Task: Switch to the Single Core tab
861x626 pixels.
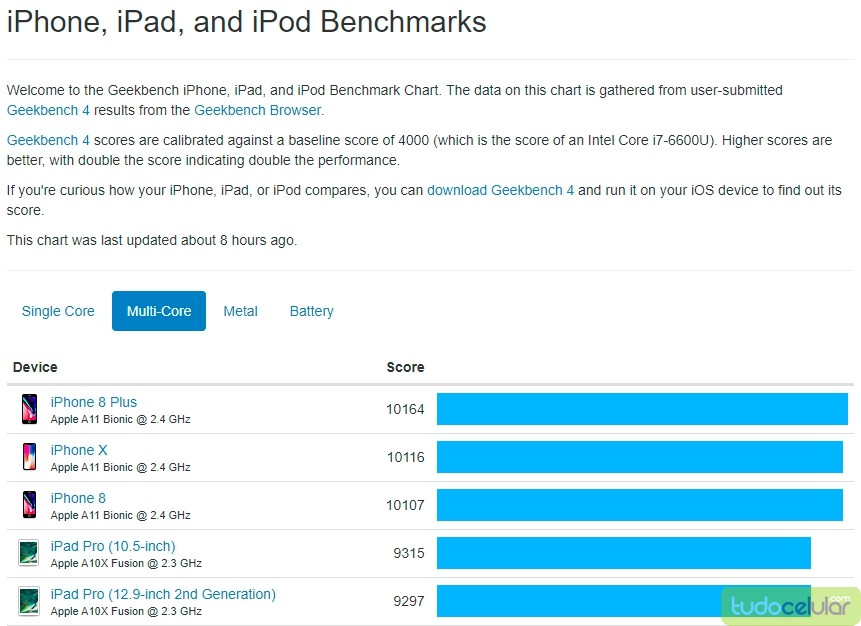Action: click(58, 311)
